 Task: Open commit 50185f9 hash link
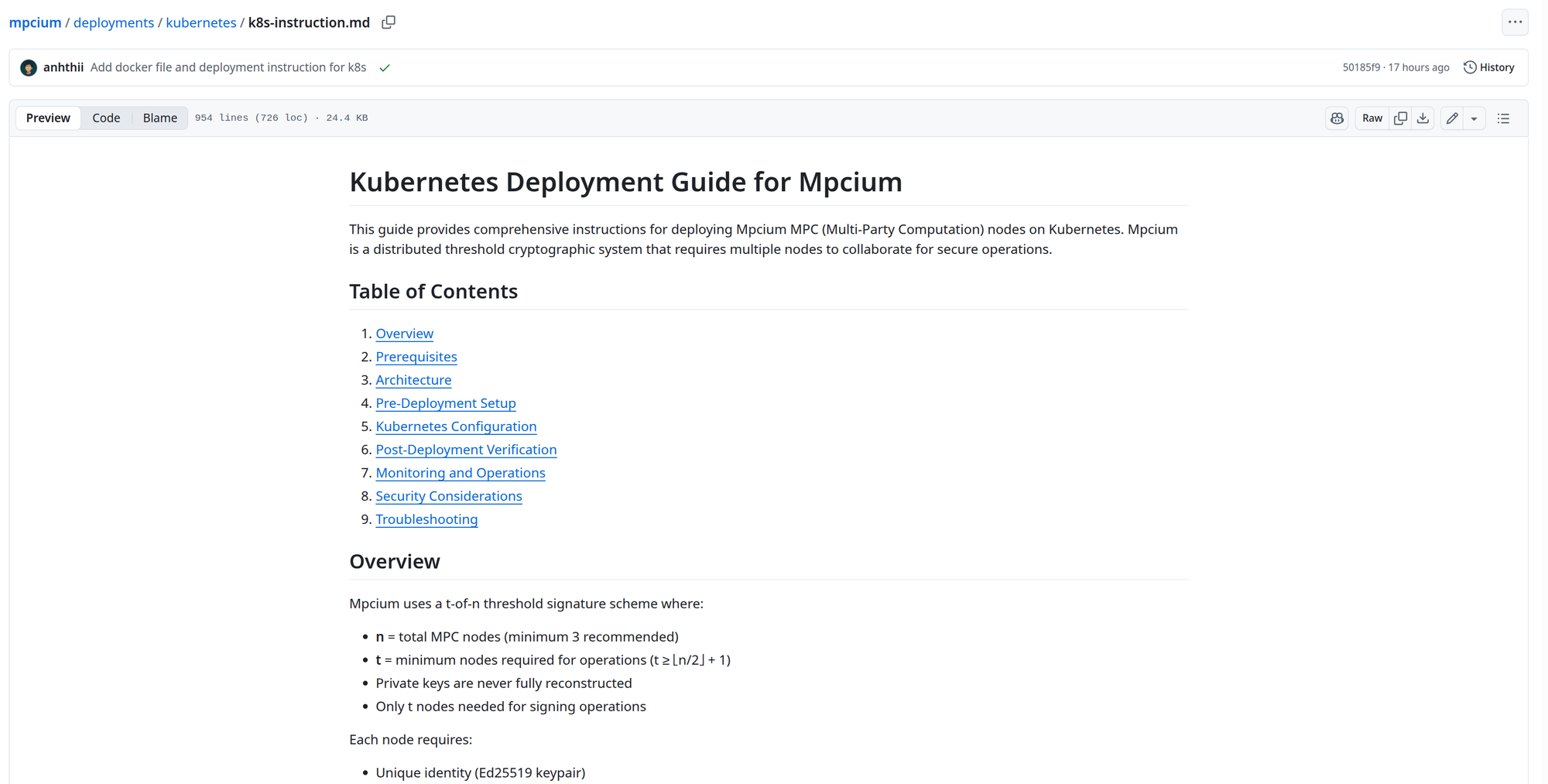[x=1361, y=67]
